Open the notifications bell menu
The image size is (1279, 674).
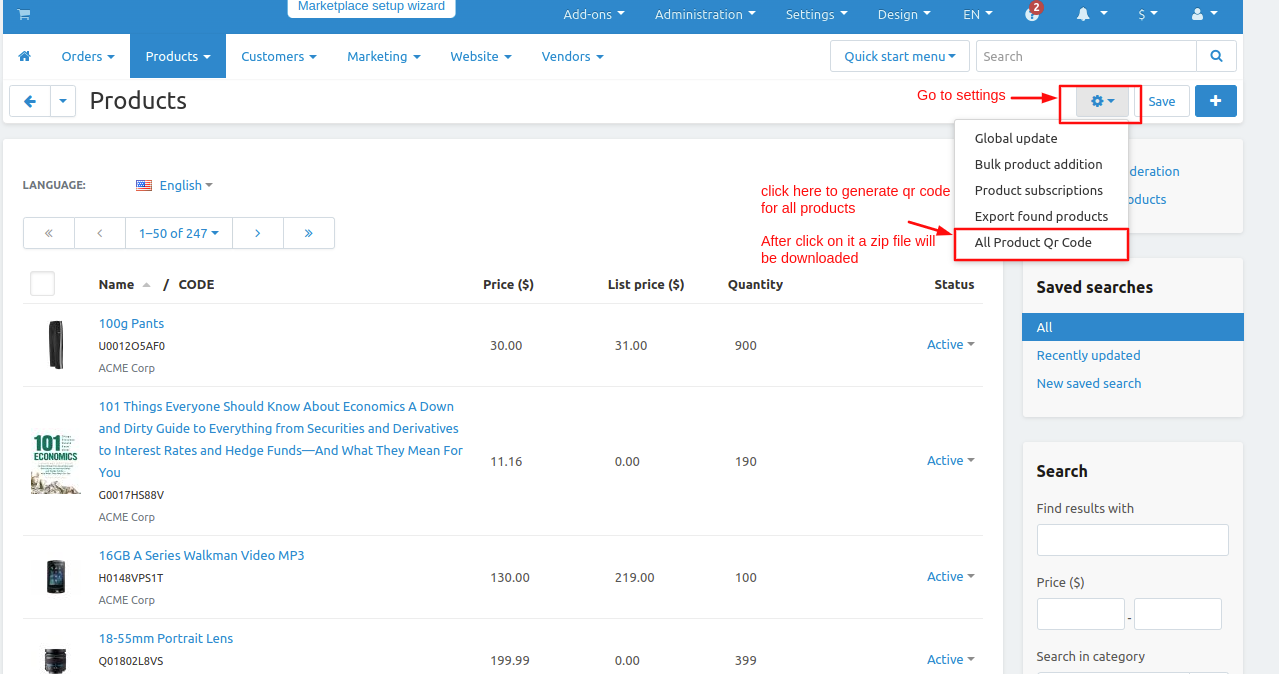coord(1091,14)
